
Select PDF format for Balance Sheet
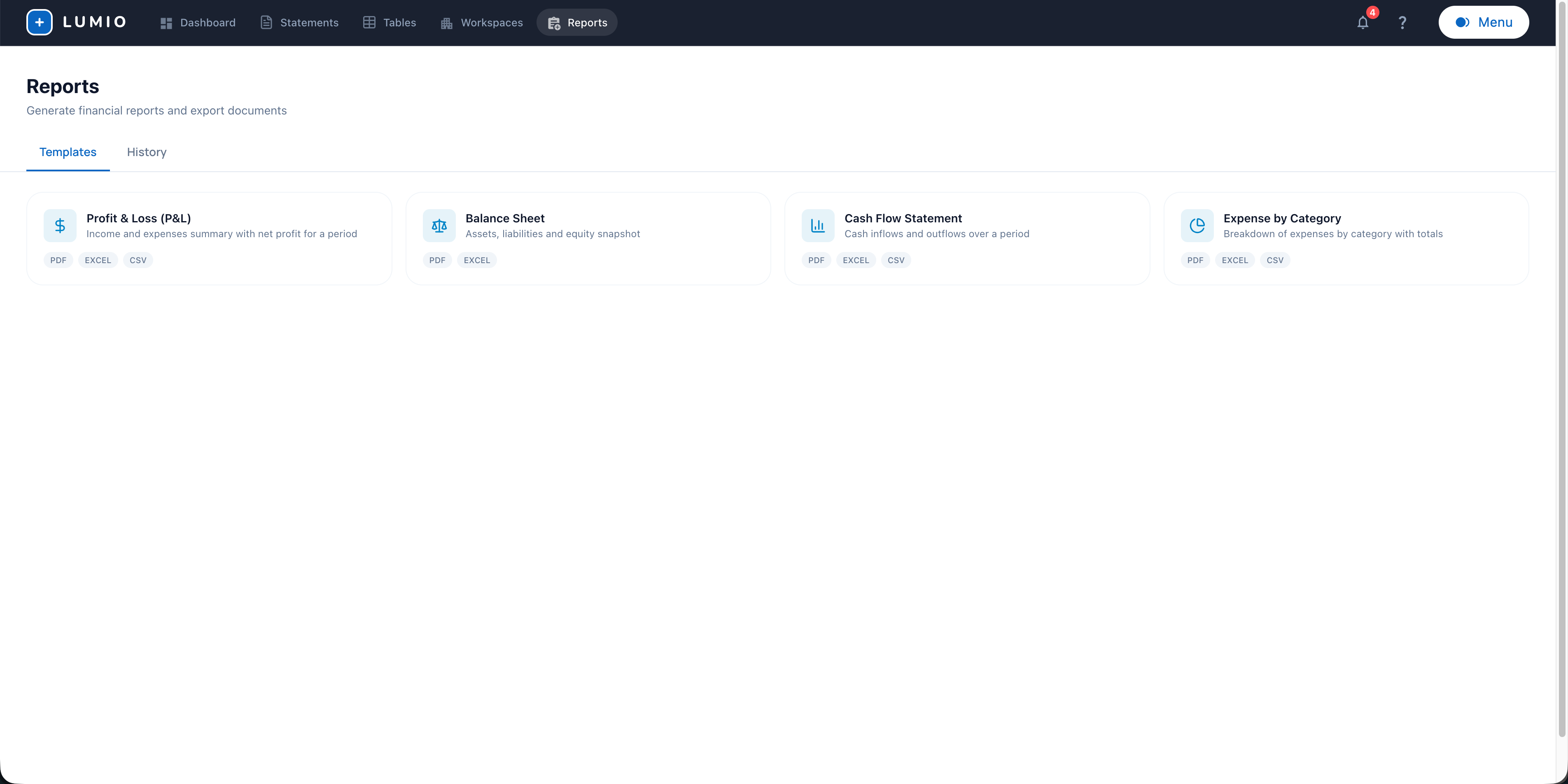pos(438,260)
